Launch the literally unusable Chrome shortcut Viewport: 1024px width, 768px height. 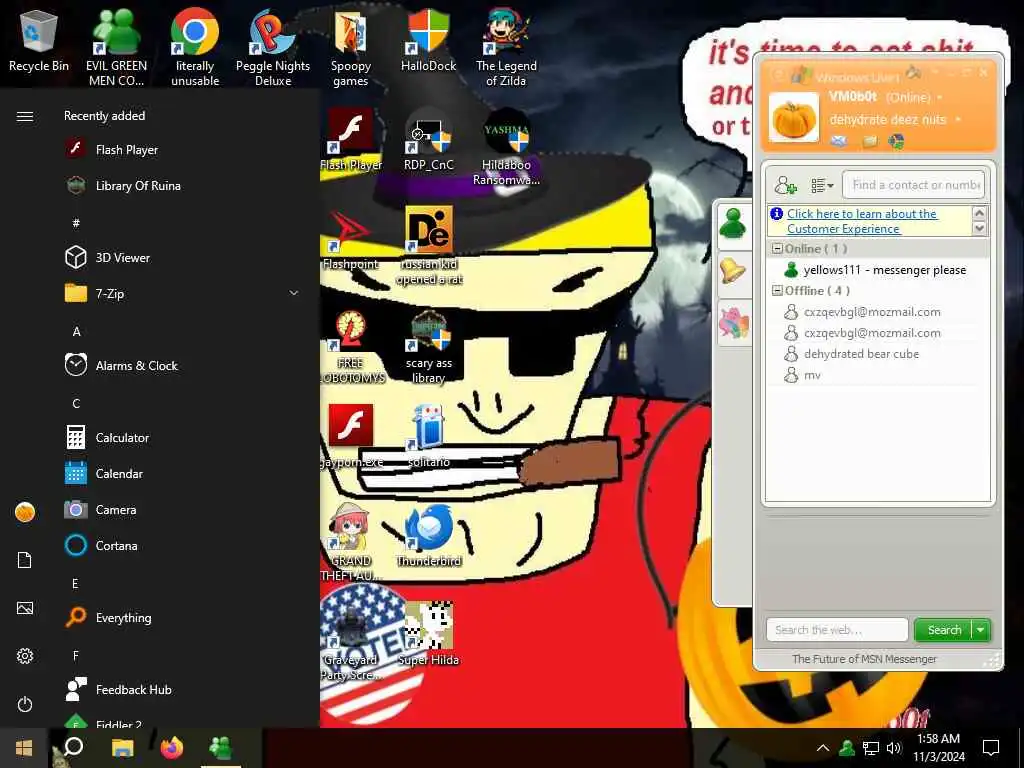tap(195, 47)
